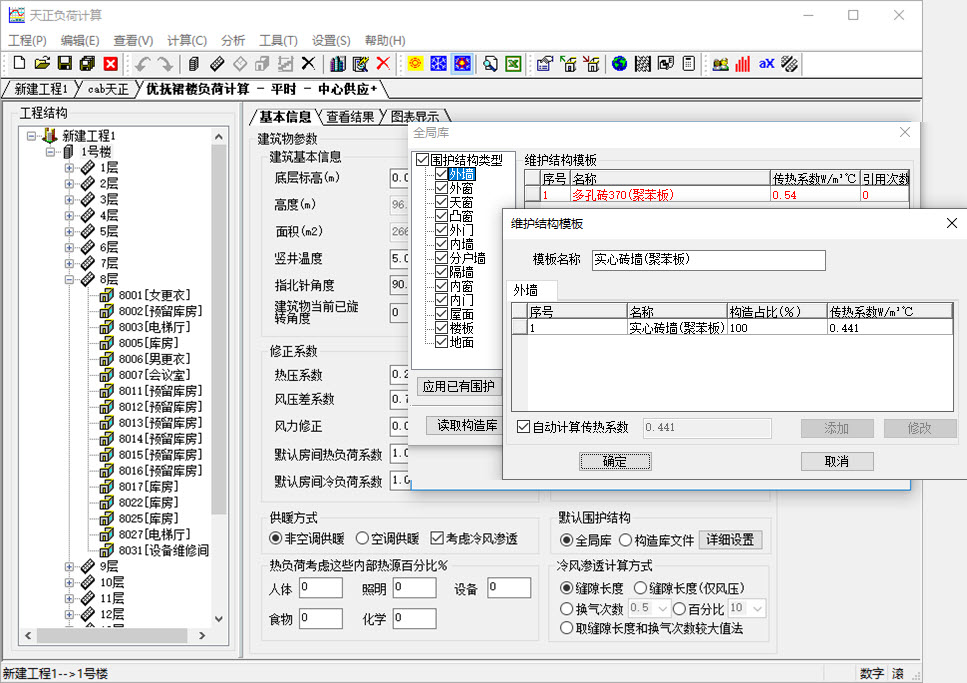Click the calculator toolbar icon
967x683 pixels.
point(689,64)
